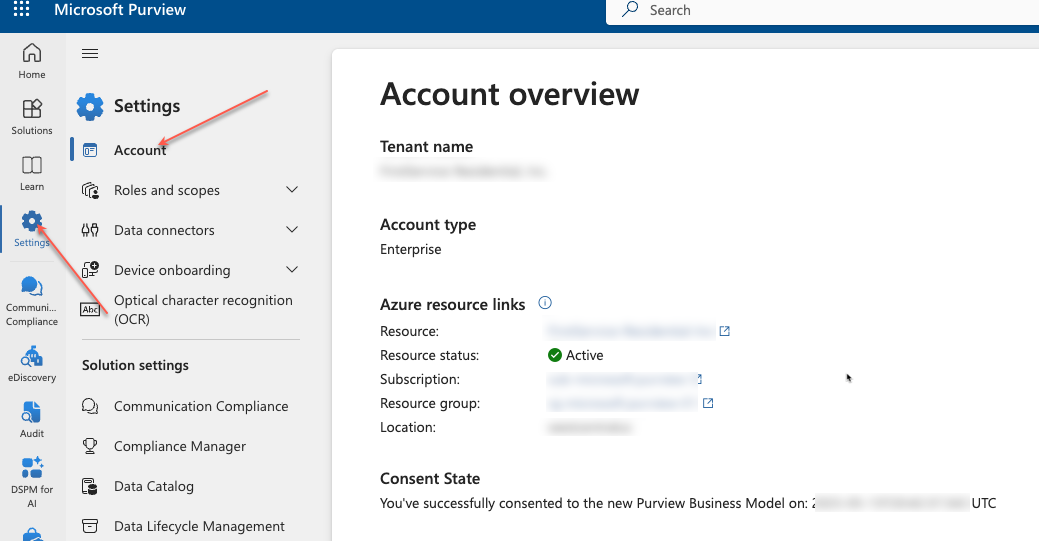Click the search magnifier icon
1039x541 pixels.
pyautogui.click(x=630, y=9)
